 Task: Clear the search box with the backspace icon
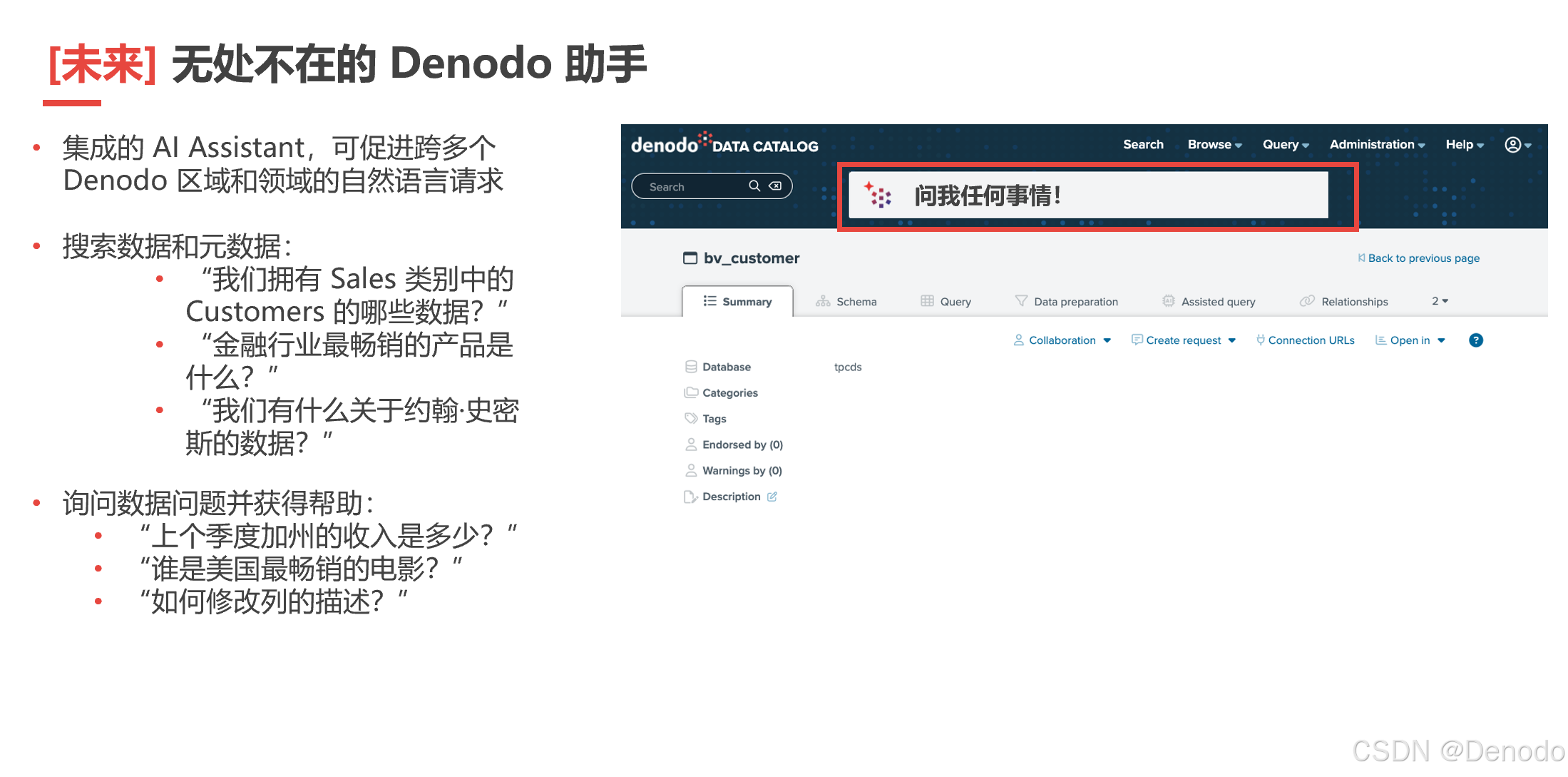pyautogui.click(x=775, y=186)
